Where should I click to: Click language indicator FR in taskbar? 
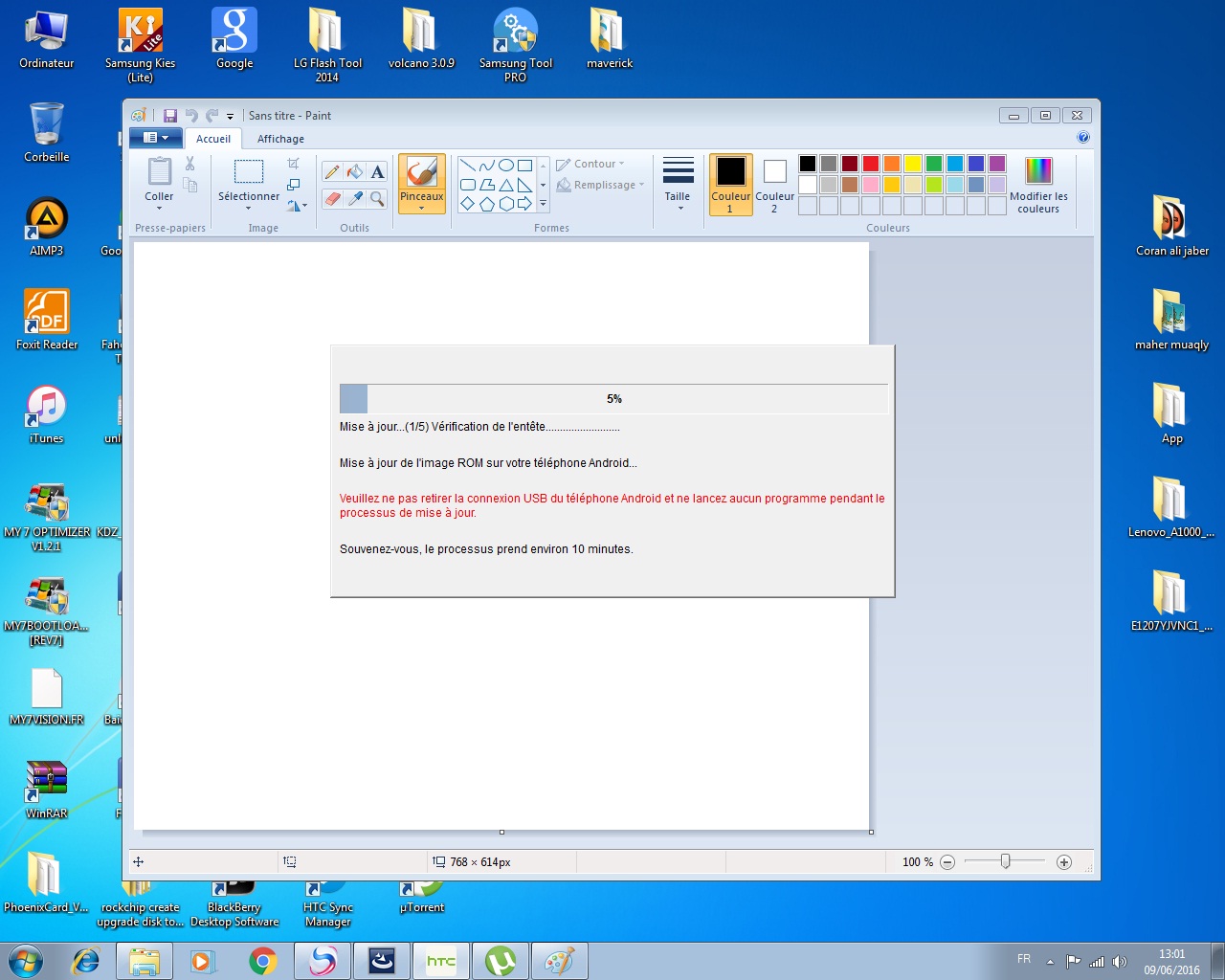[x=1024, y=959]
